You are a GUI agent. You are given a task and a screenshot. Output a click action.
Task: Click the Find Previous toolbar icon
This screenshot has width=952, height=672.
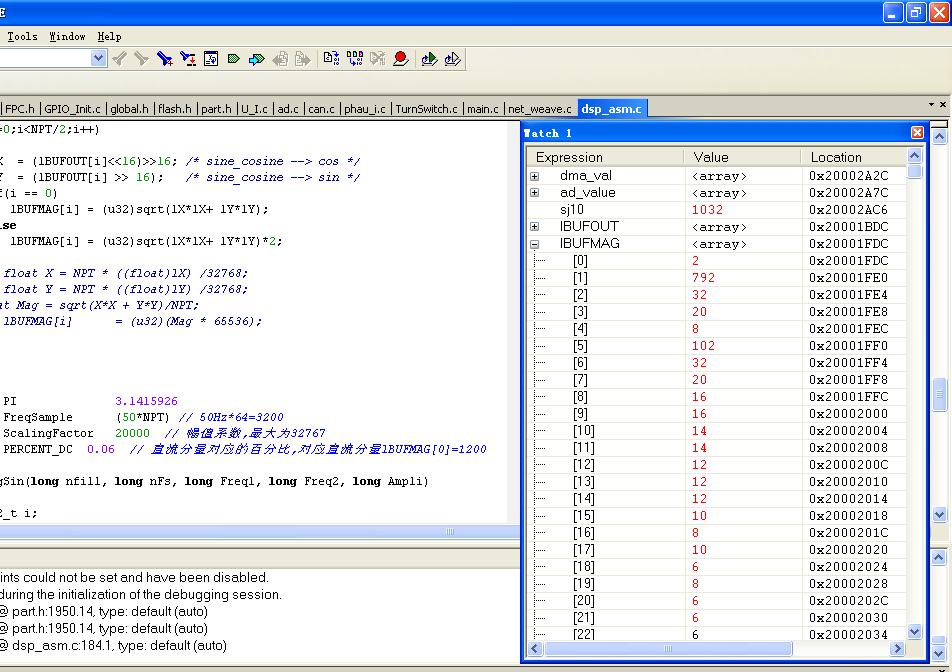120,59
